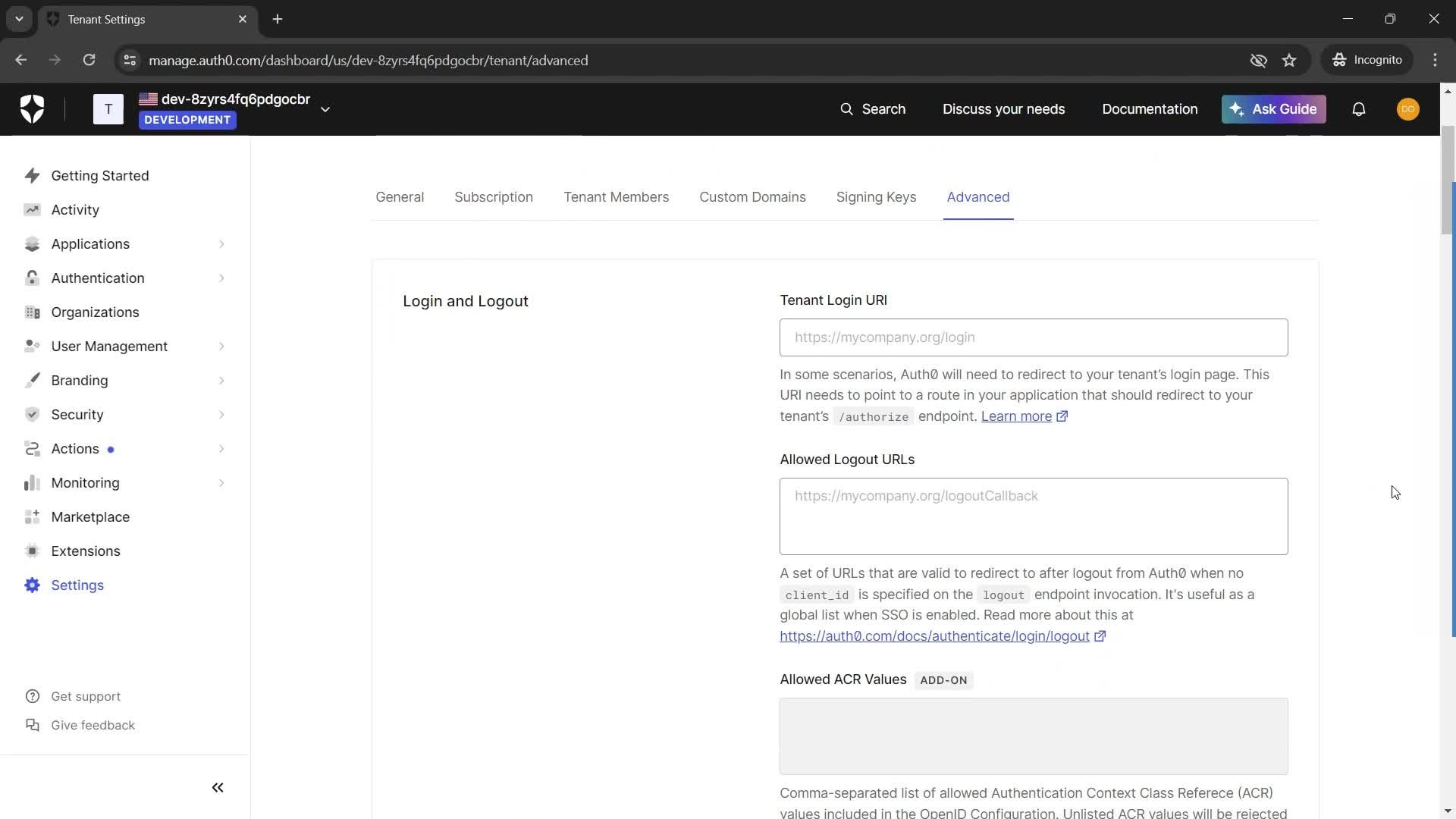Click the tenant avatar letter T
This screenshot has height=819, width=1456.
point(108,109)
